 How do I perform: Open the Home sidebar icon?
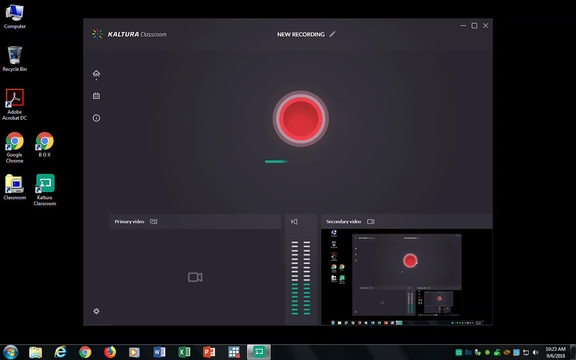[96, 73]
